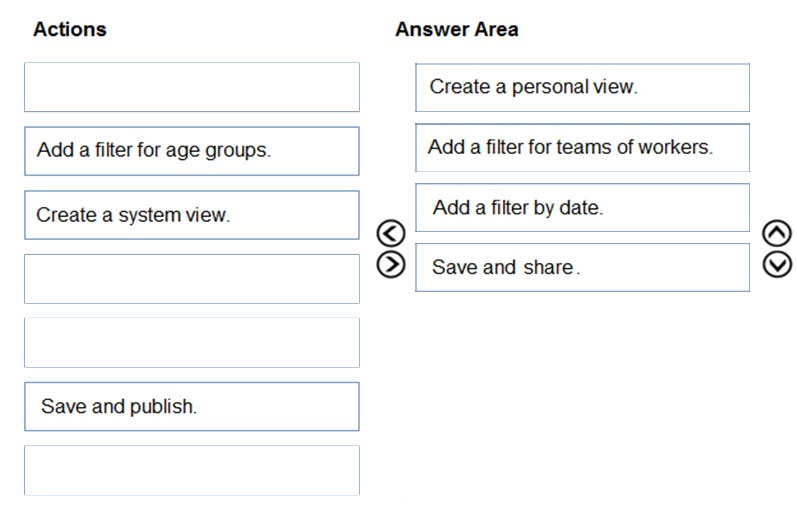Select 'Create a personal view' in Answer Area
The image size is (797, 524).
tap(583, 87)
